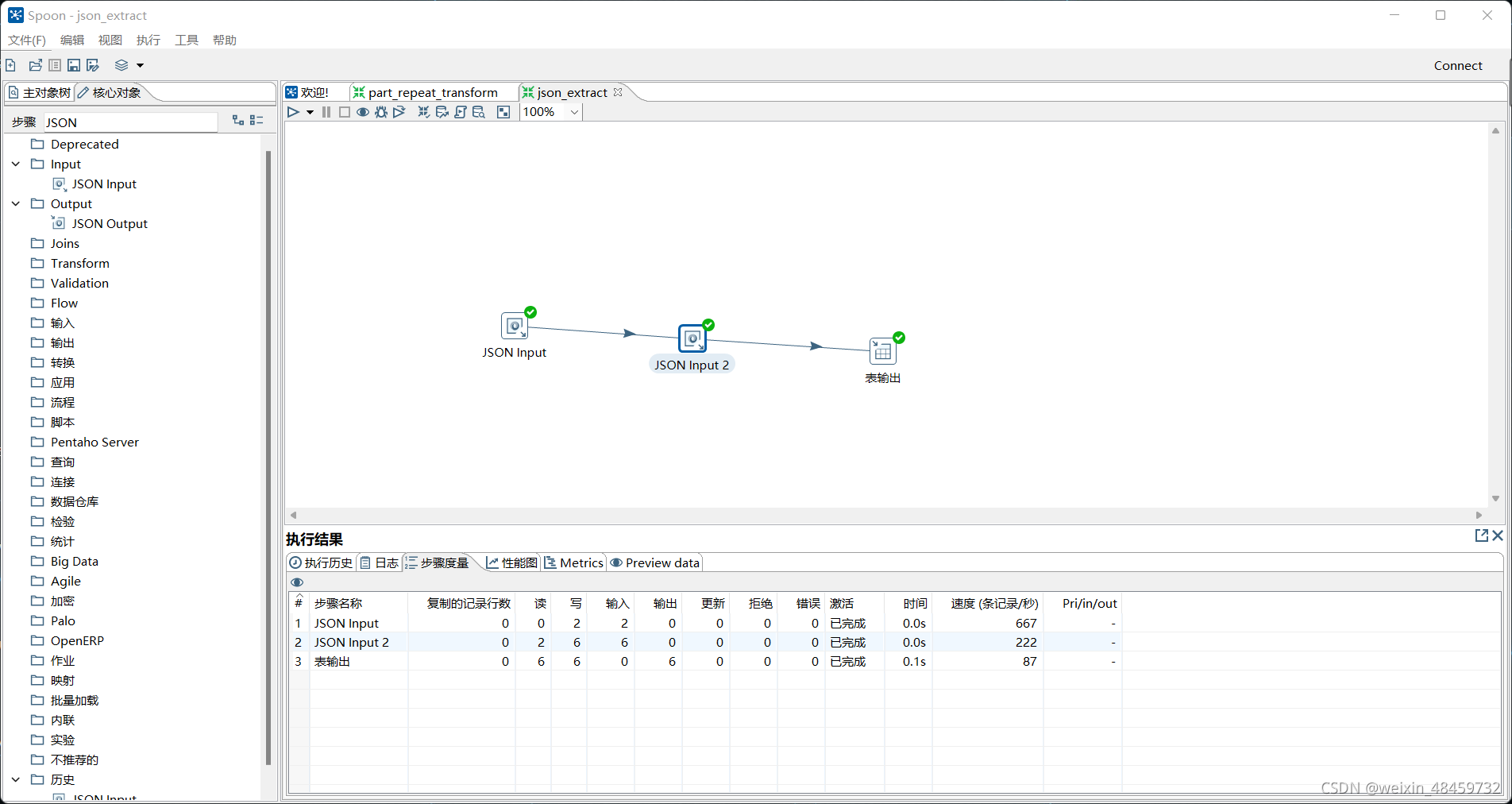The image size is (1512, 804).
Task: Open the perspective dropdown arrow
Action: pyautogui.click(x=141, y=66)
